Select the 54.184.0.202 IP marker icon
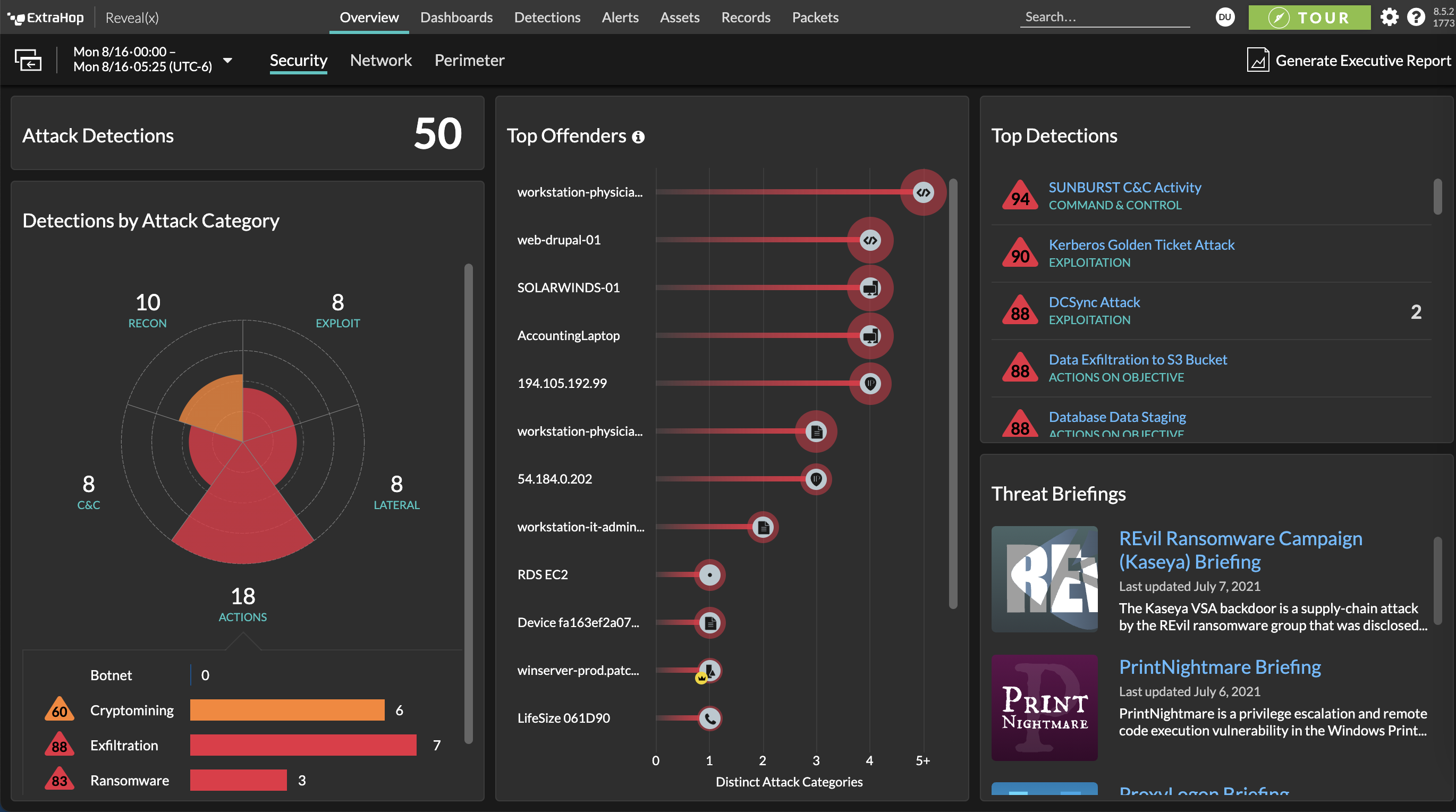 coord(816,479)
